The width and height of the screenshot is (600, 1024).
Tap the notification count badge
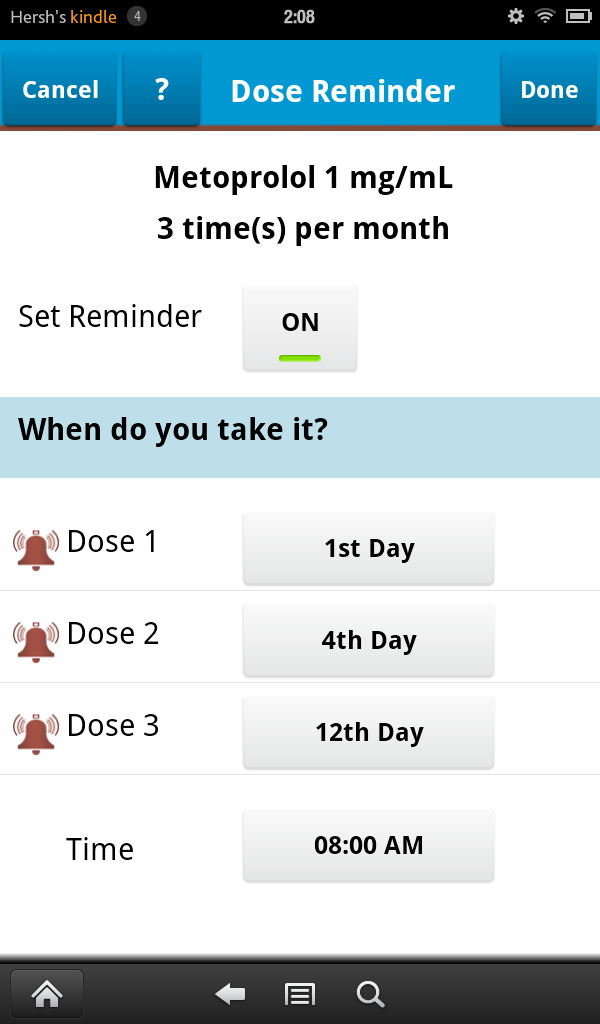pyautogui.click(x=136, y=16)
